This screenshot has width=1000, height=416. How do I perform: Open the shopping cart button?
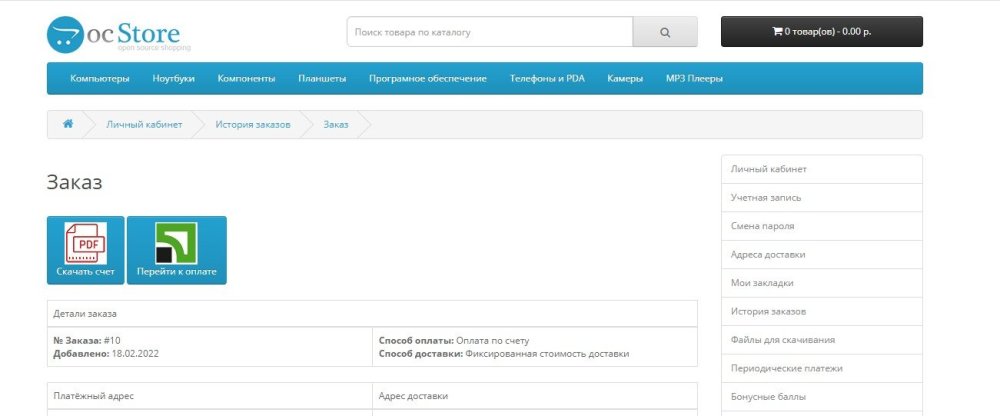(x=821, y=32)
